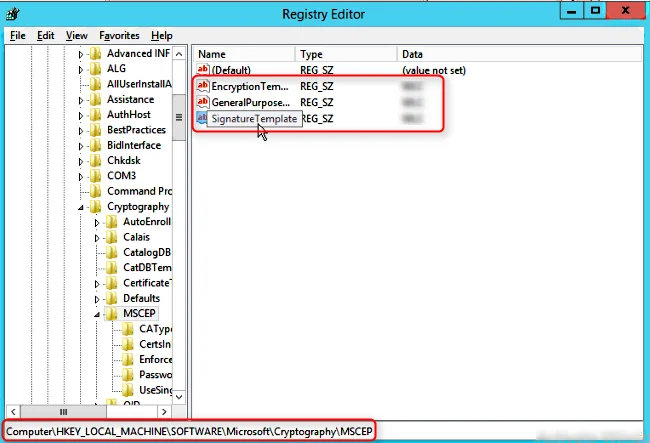Sort values by Type column header
Viewport: 650px width, 443px height.
(346, 54)
